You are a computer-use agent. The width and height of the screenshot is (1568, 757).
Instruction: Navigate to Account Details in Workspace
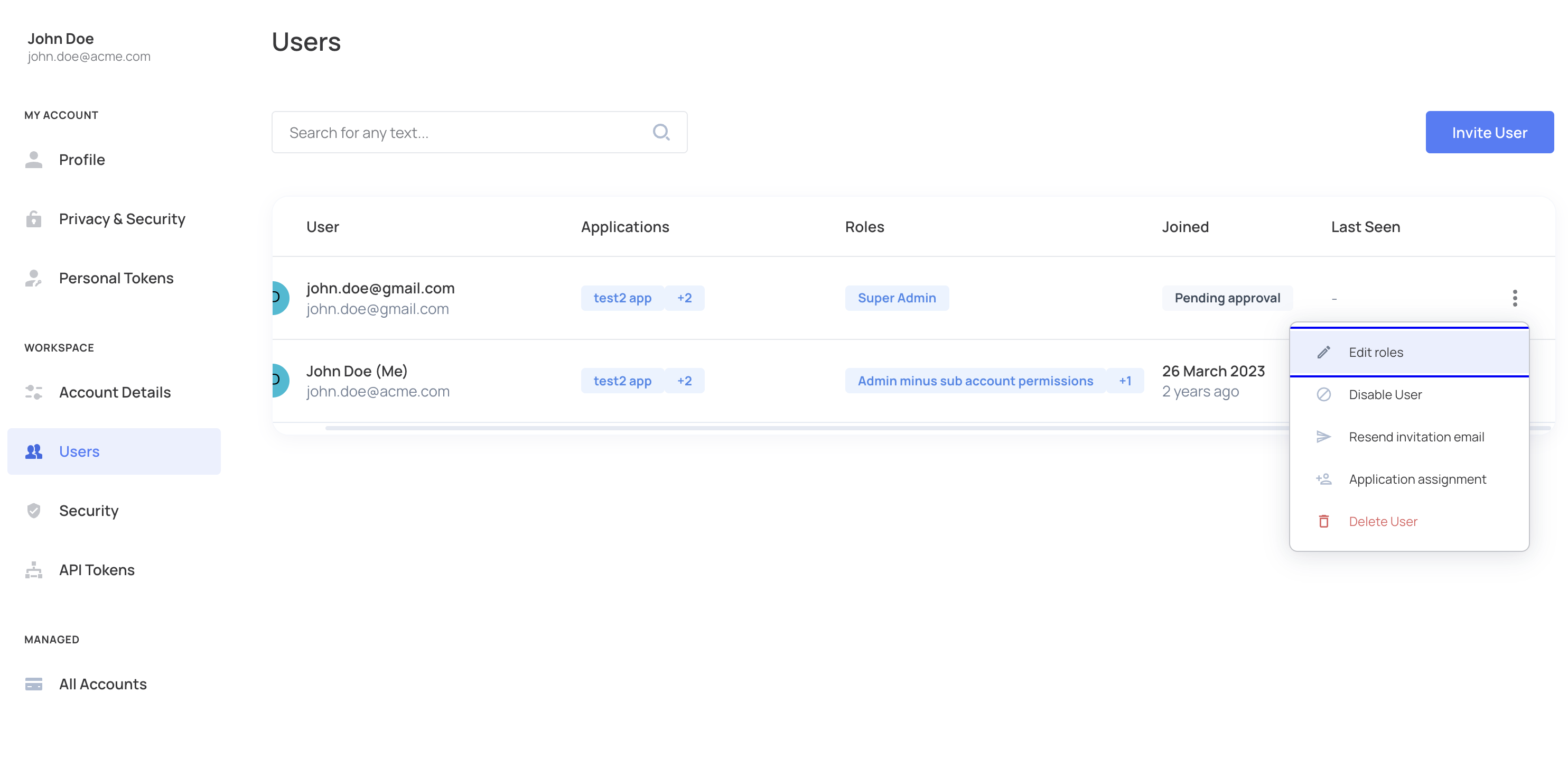(x=115, y=392)
